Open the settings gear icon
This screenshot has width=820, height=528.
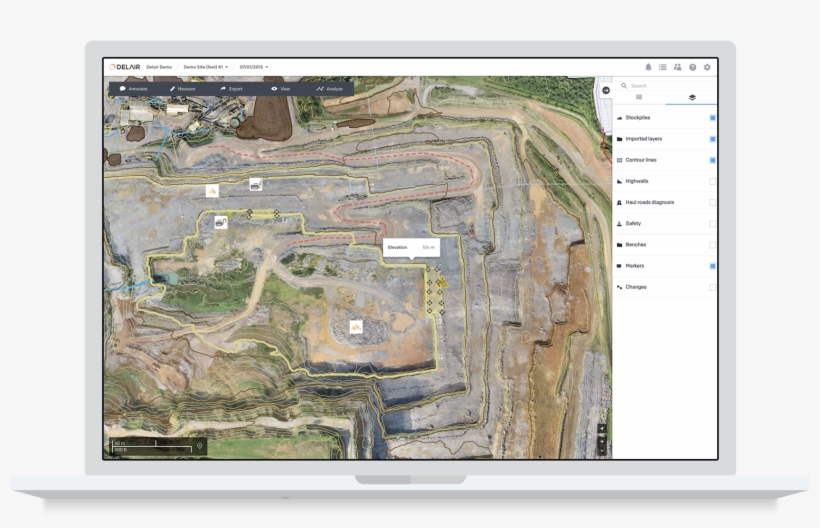point(707,67)
